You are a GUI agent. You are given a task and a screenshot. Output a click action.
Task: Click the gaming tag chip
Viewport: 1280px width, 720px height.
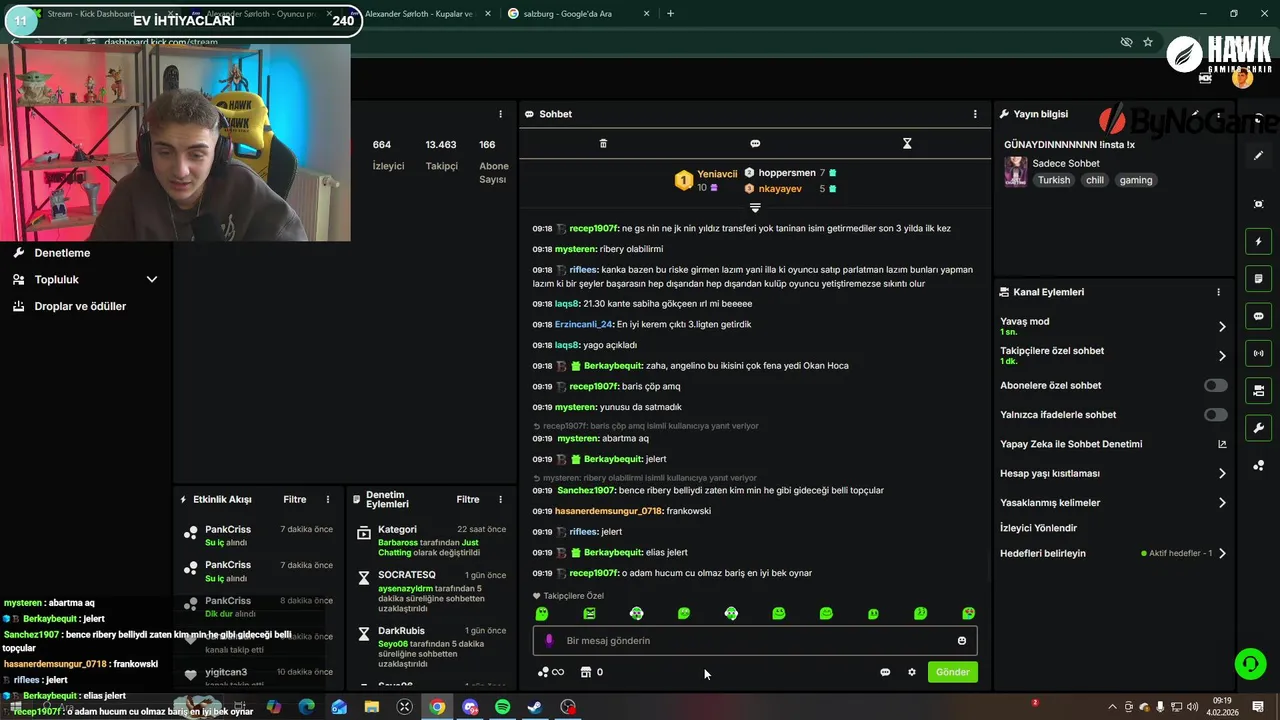point(1136,180)
